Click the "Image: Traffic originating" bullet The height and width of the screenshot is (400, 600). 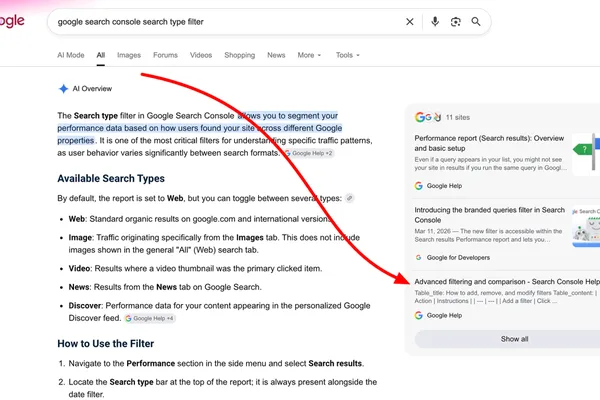point(214,244)
